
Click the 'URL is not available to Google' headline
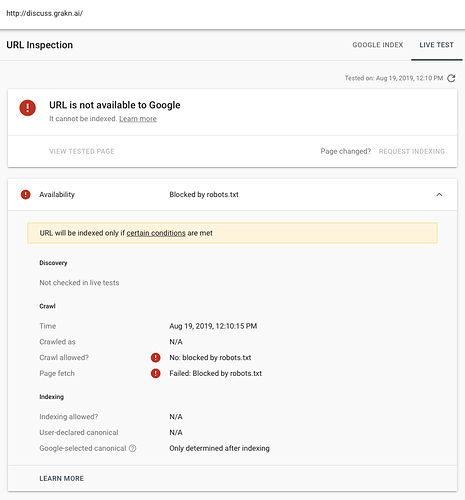[115, 105]
